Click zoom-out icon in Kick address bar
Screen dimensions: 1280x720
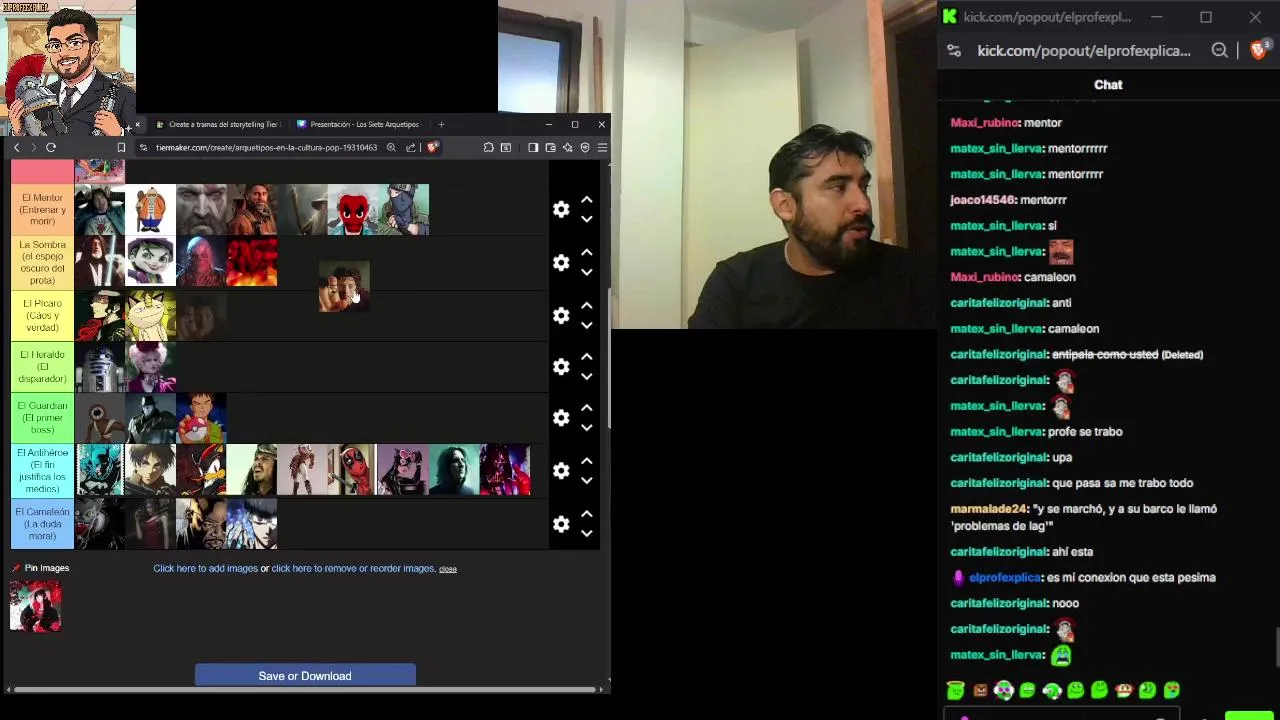(1219, 51)
